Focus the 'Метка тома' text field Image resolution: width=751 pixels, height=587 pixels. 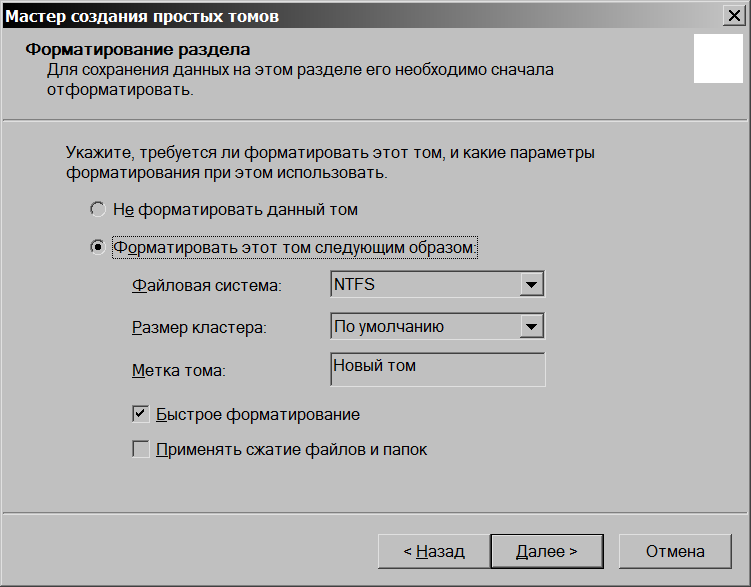[437, 369]
